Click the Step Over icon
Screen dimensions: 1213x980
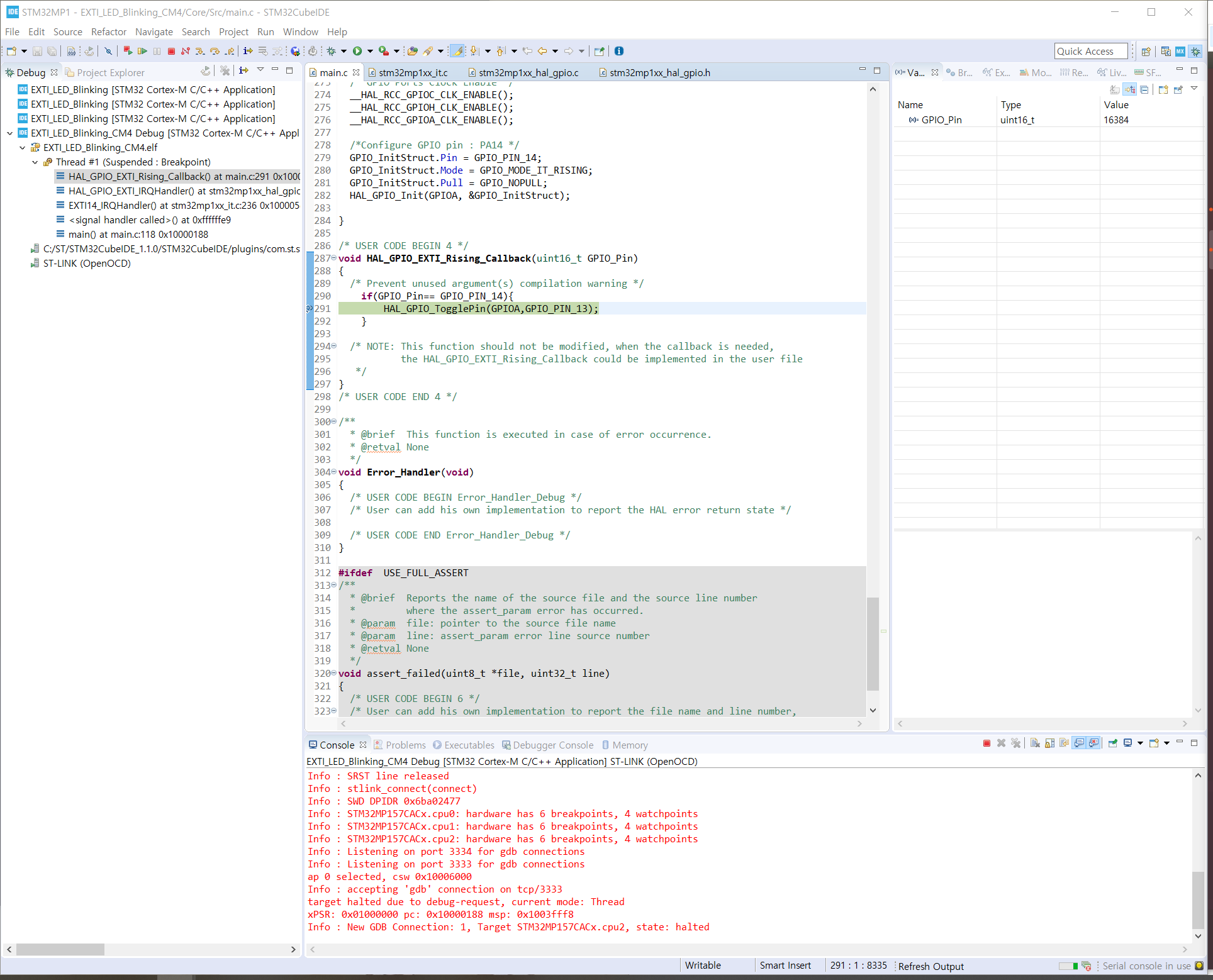pyautogui.click(x=215, y=51)
